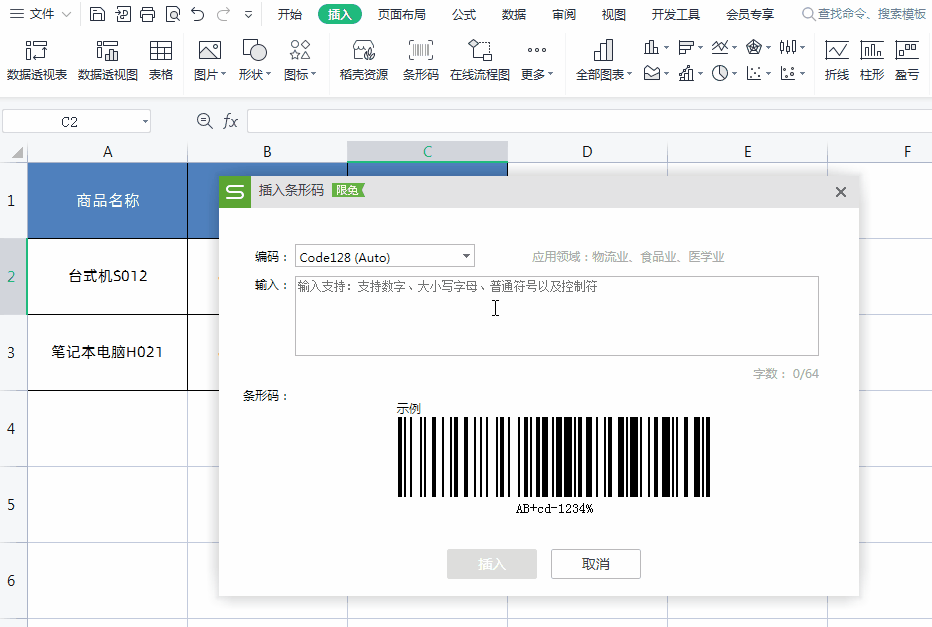932x627 pixels.
Task: Open 全部图表 all charts
Action: (x=603, y=60)
